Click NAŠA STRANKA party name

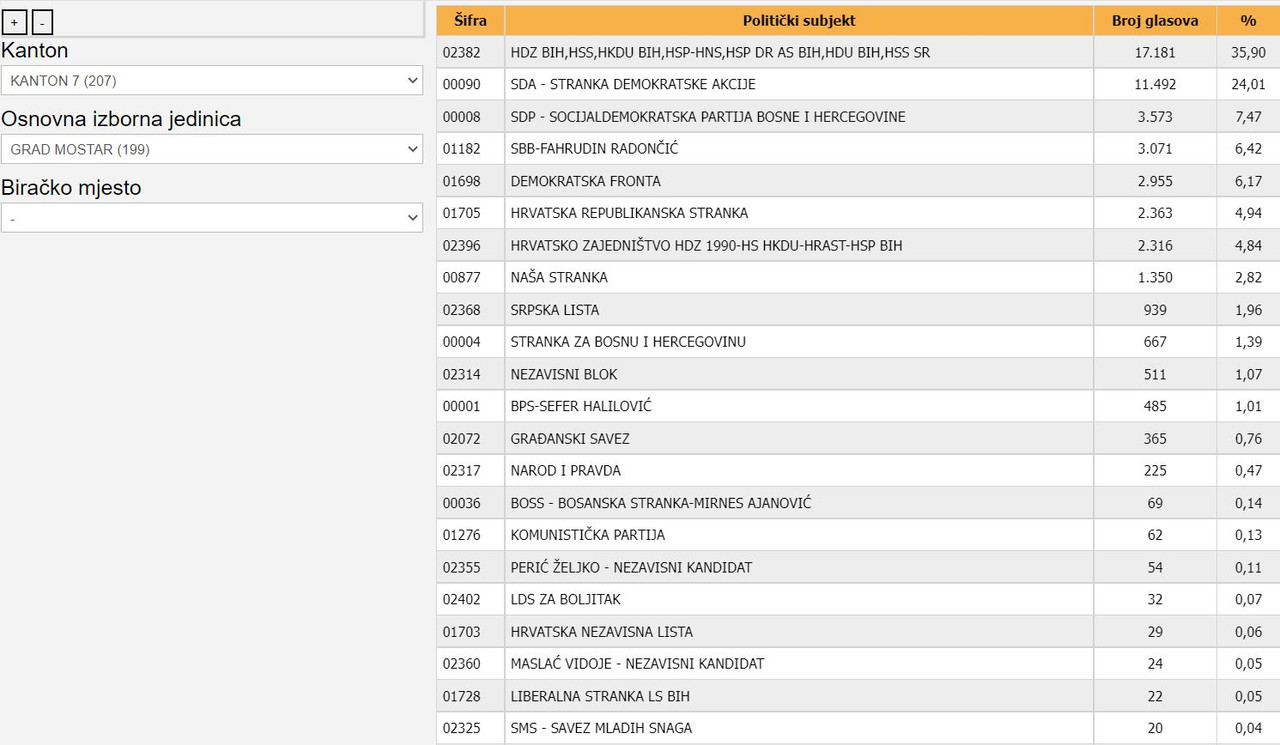click(x=559, y=277)
